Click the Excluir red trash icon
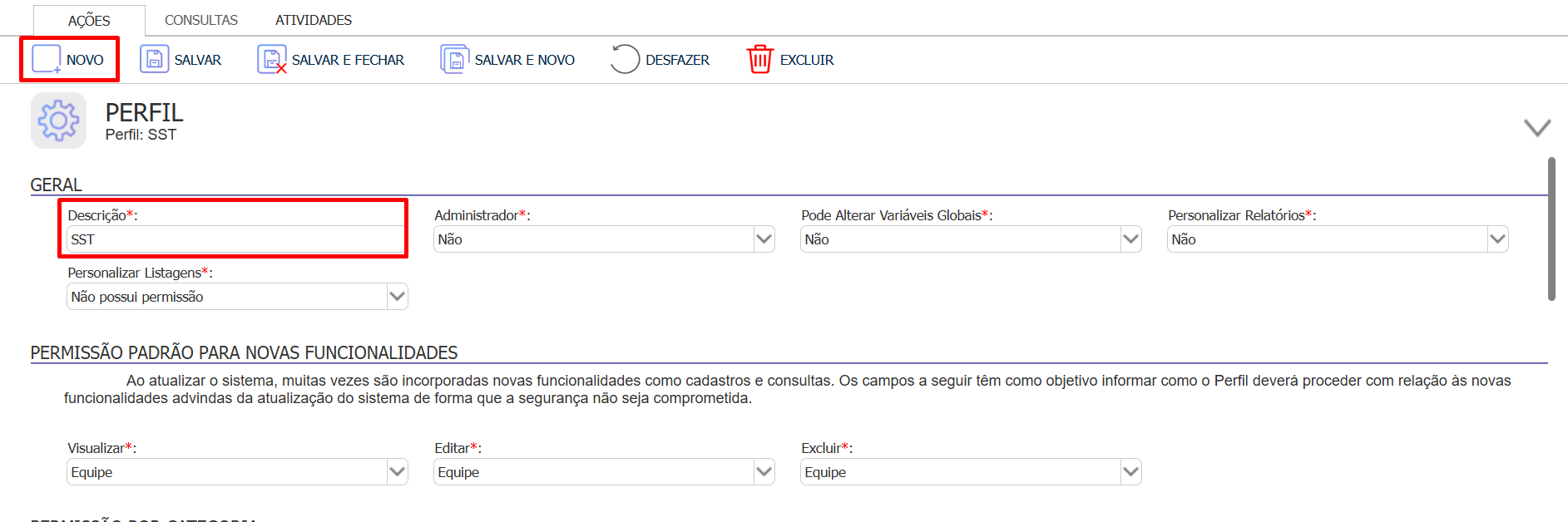This screenshot has height=522, width=1568. pyautogui.click(x=759, y=60)
